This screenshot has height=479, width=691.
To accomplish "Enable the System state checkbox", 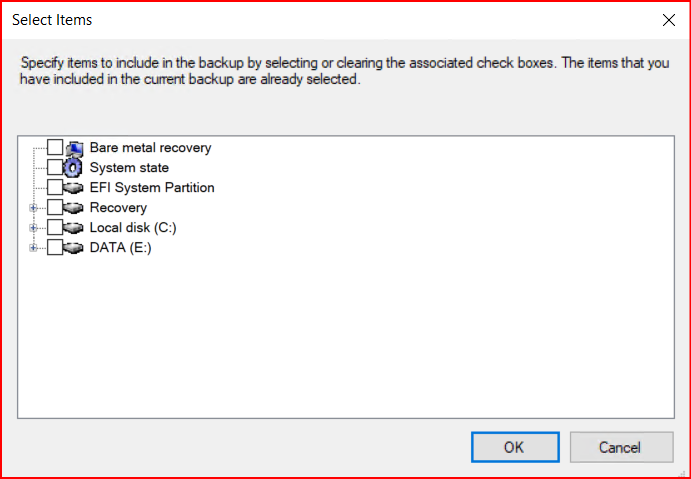I will pyautogui.click(x=55, y=168).
